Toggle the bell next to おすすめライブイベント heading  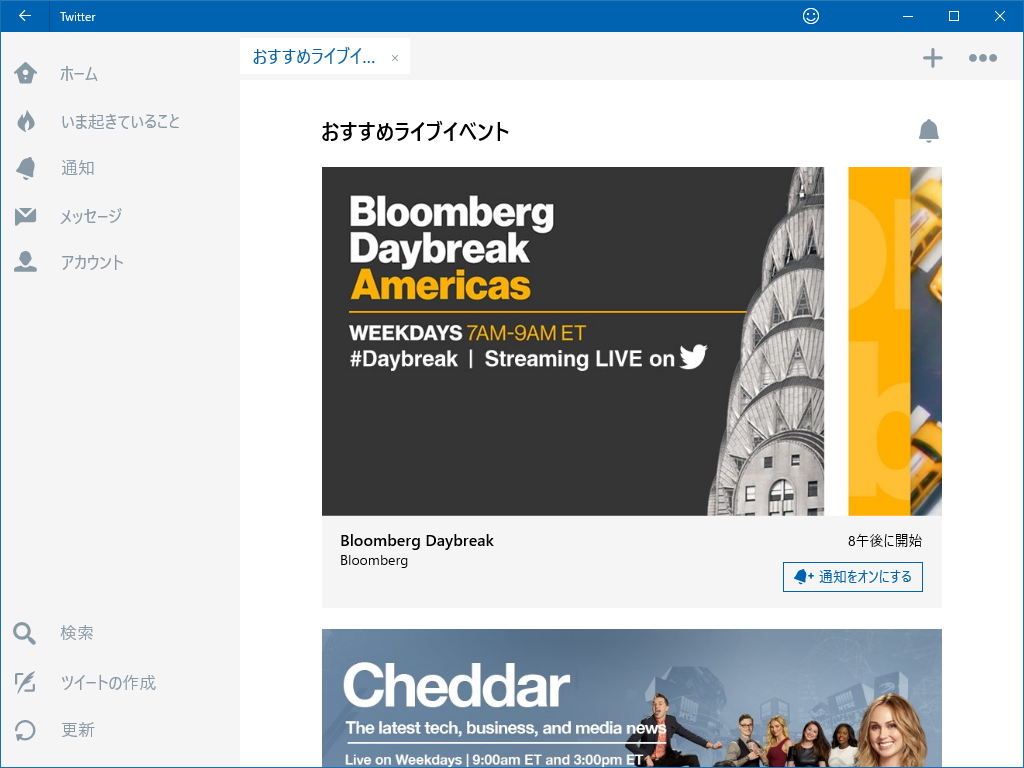[x=928, y=131]
